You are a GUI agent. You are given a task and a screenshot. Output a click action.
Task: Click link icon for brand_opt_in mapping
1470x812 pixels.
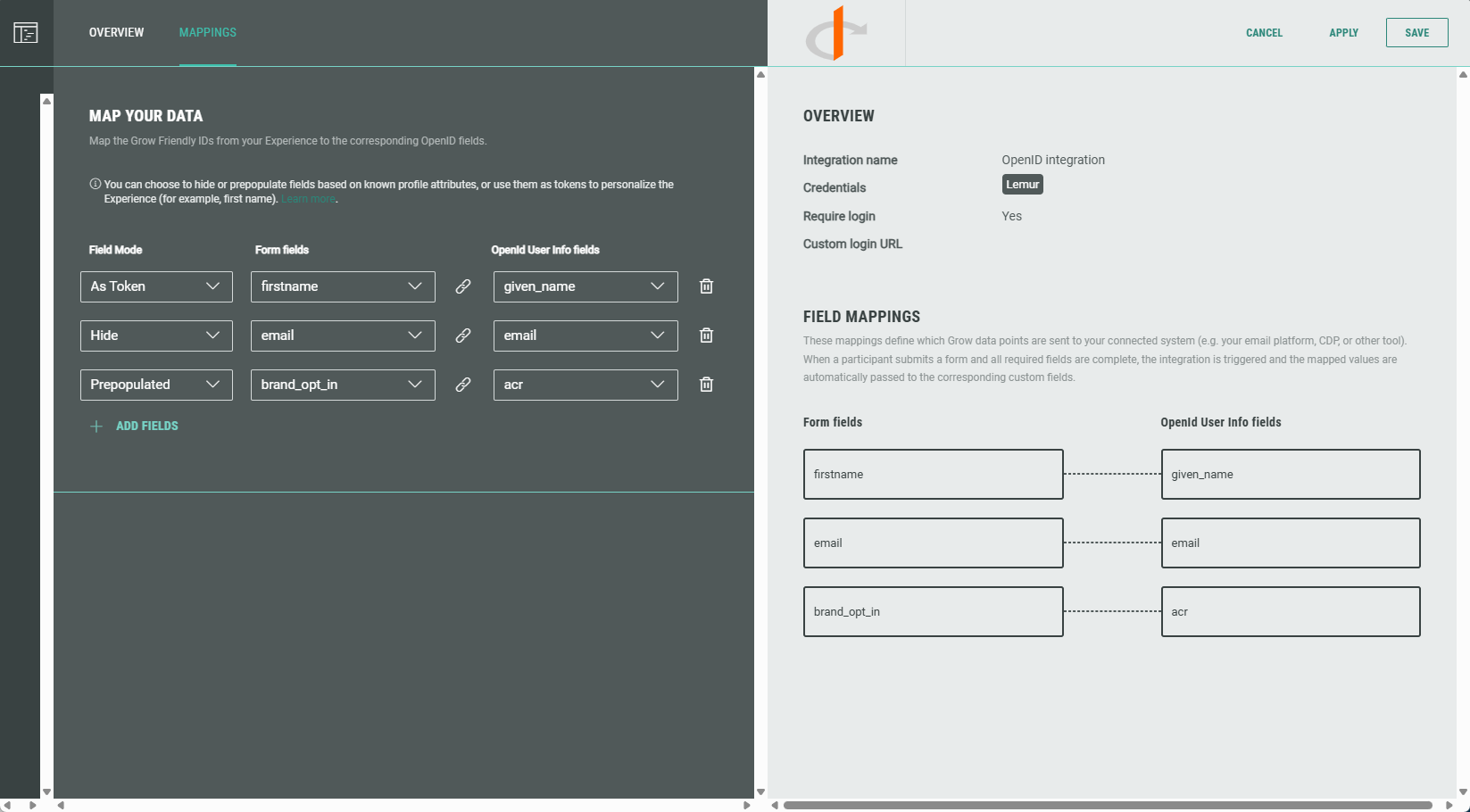pyautogui.click(x=463, y=385)
